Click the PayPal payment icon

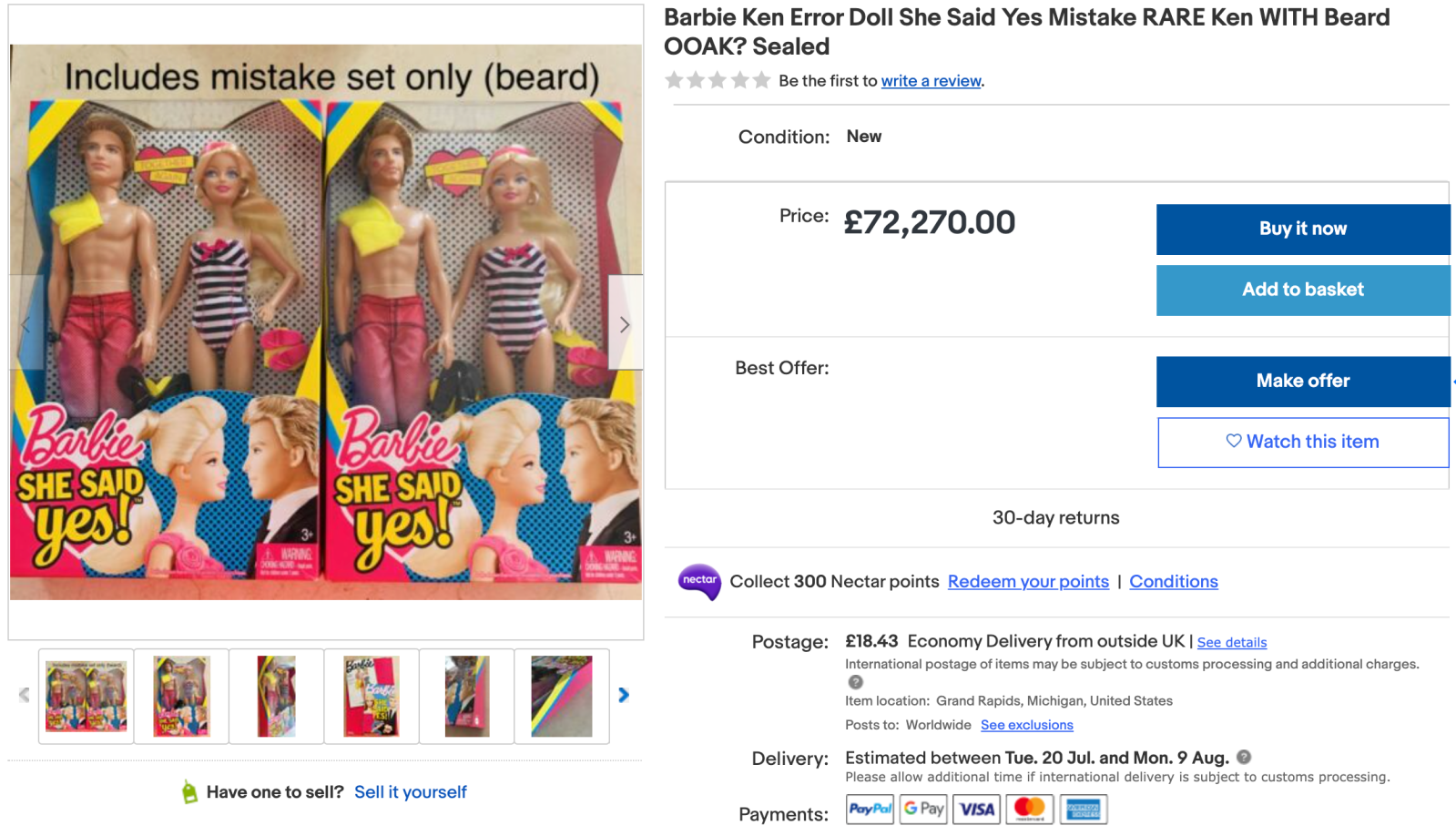pos(870,809)
